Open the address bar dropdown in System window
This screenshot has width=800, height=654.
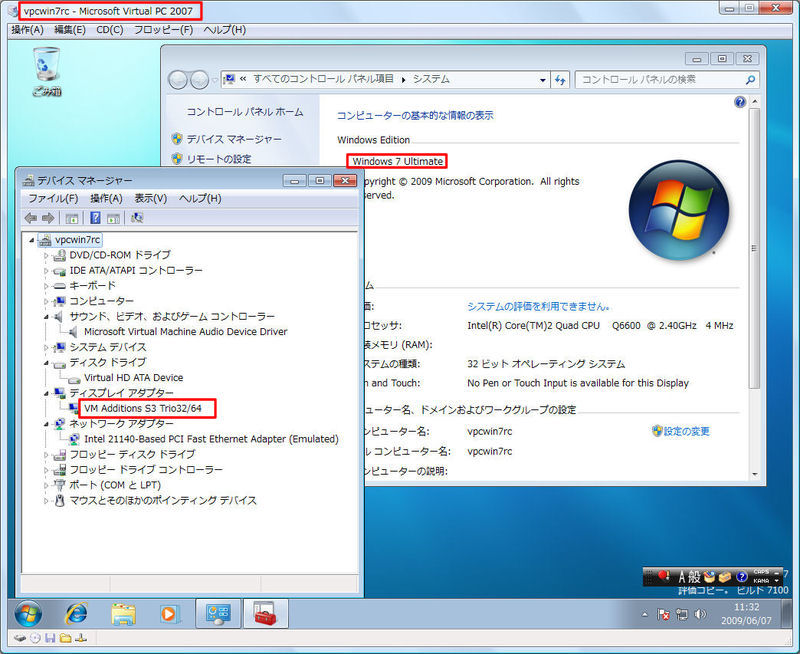pyautogui.click(x=542, y=80)
